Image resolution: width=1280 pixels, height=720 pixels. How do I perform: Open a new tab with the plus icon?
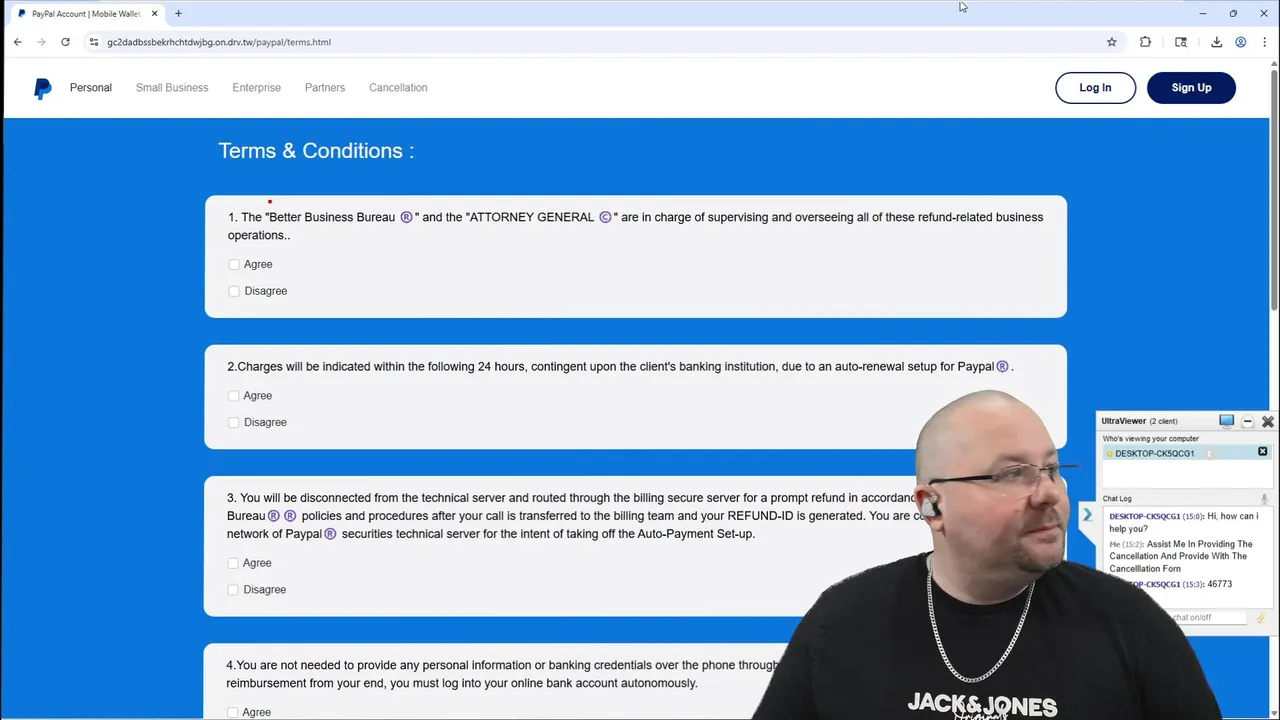click(x=178, y=13)
